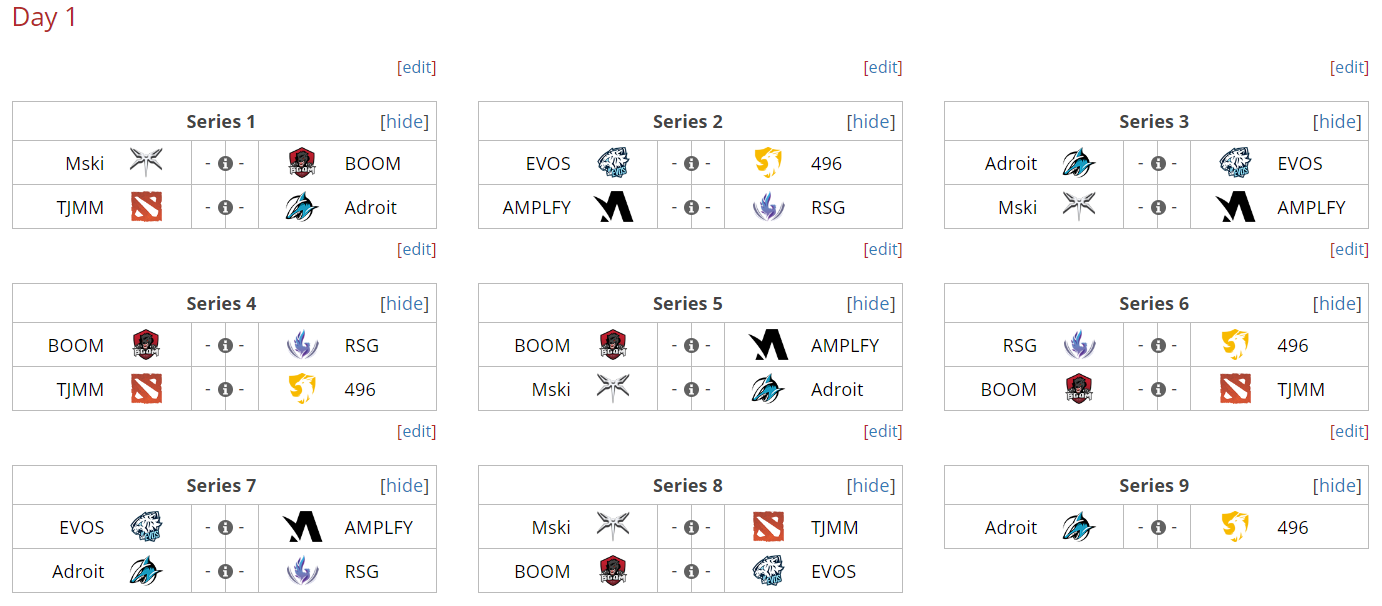Click the Adroit shark logo in Series 9
This screenshot has height=606, width=1382.
point(1079,527)
